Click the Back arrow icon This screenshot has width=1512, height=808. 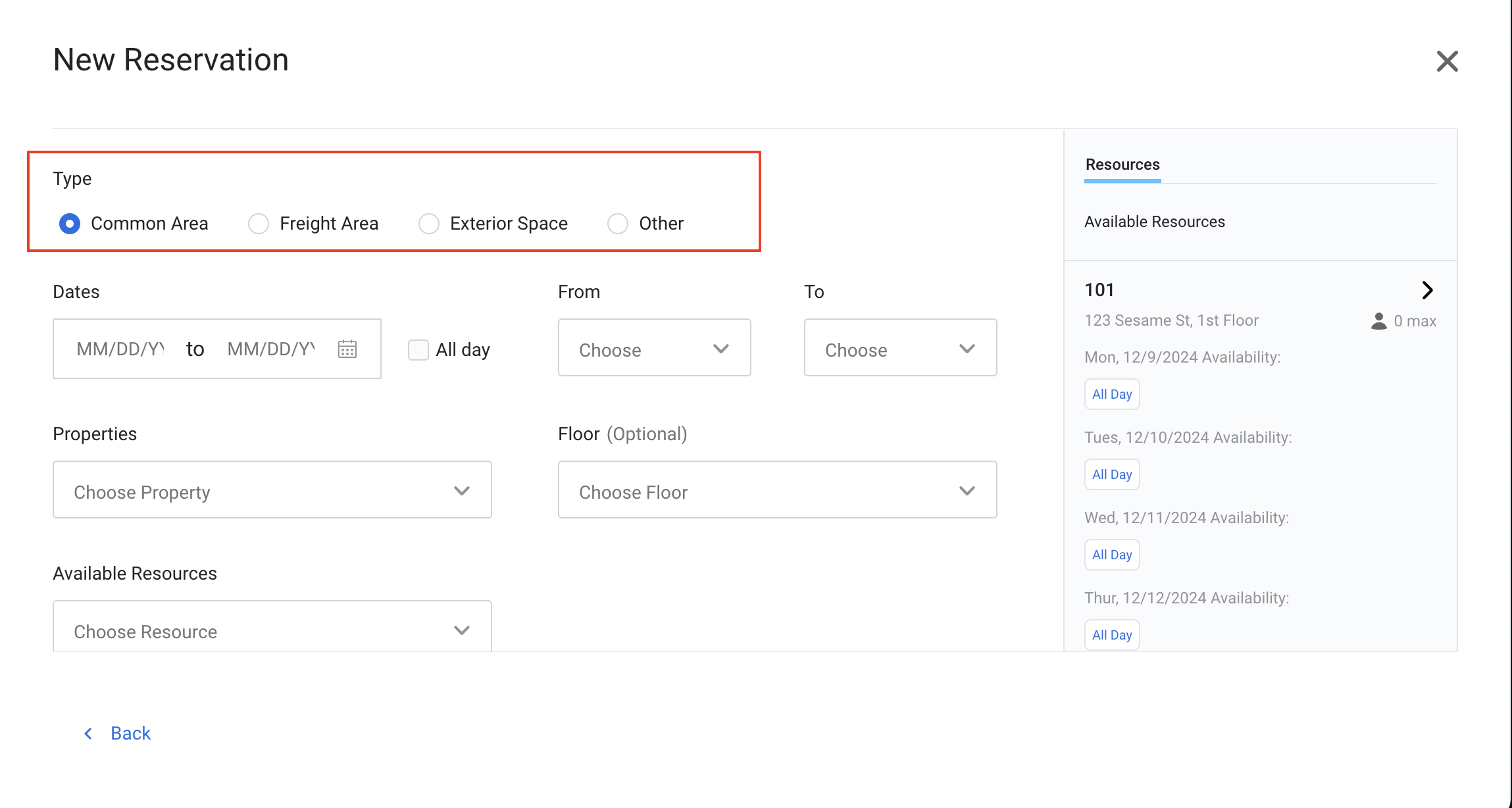coord(88,733)
